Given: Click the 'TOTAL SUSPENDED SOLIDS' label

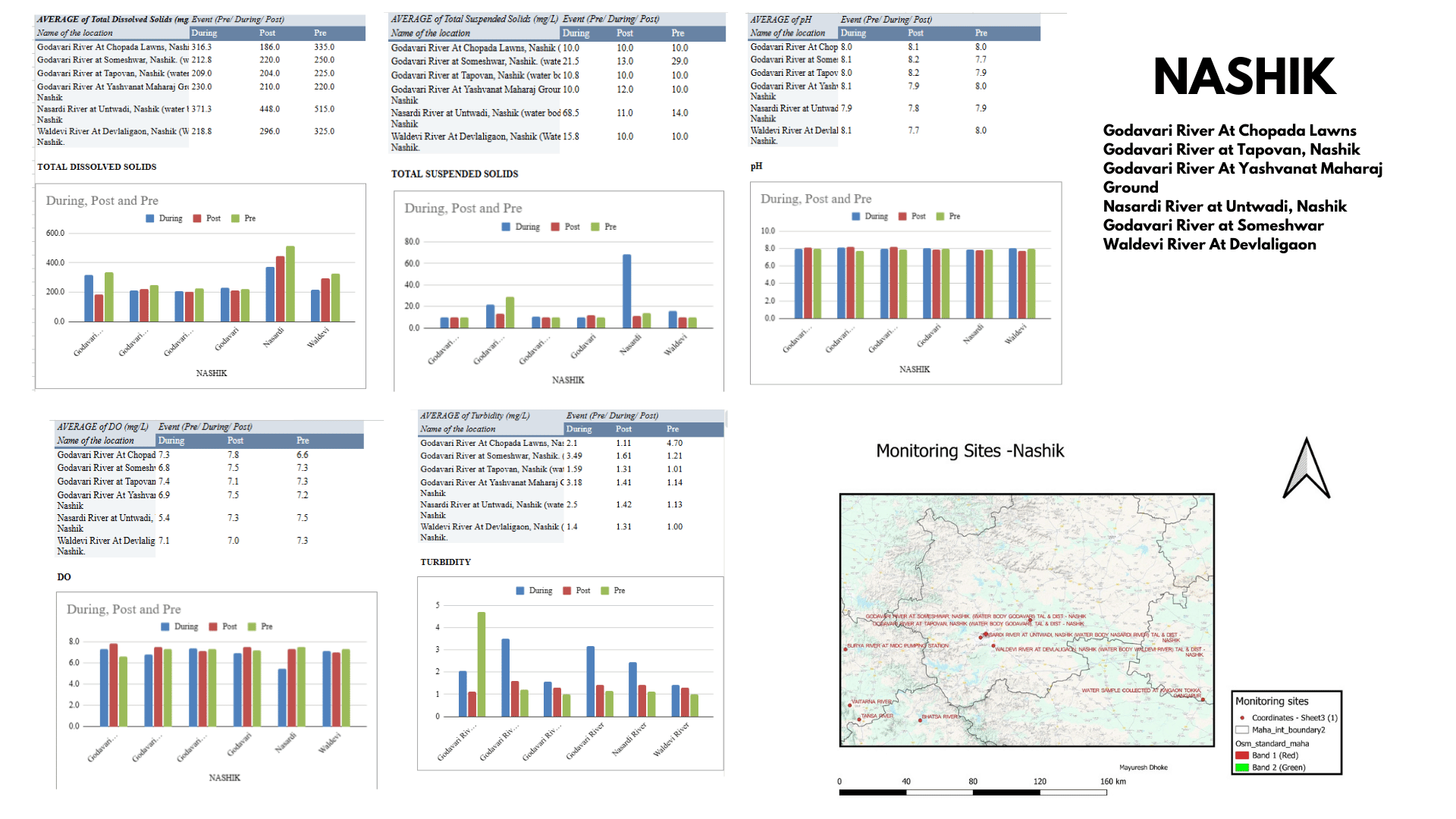Looking at the screenshot, I should pyautogui.click(x=455, y=174).
